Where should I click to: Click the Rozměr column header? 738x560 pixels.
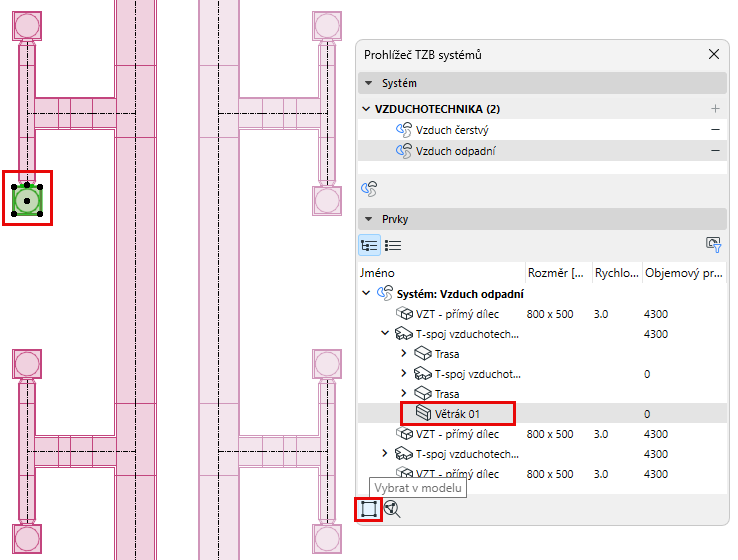558,273
